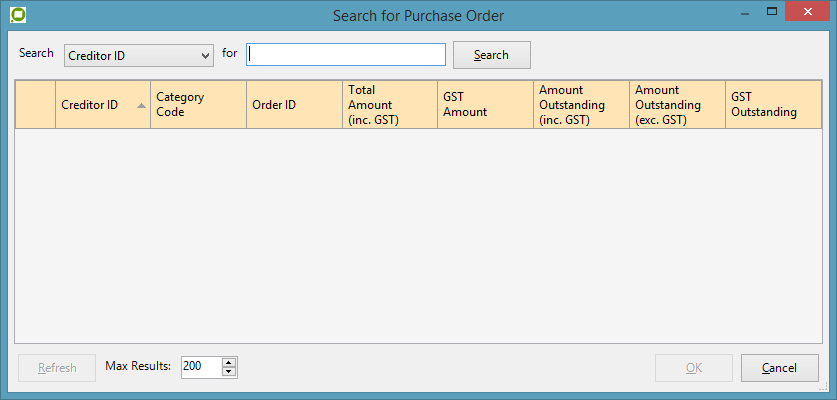Screen dimensions: 837x400
Task: Sort by Total Amount (inc. GST) column
Action: coord(389,105)
